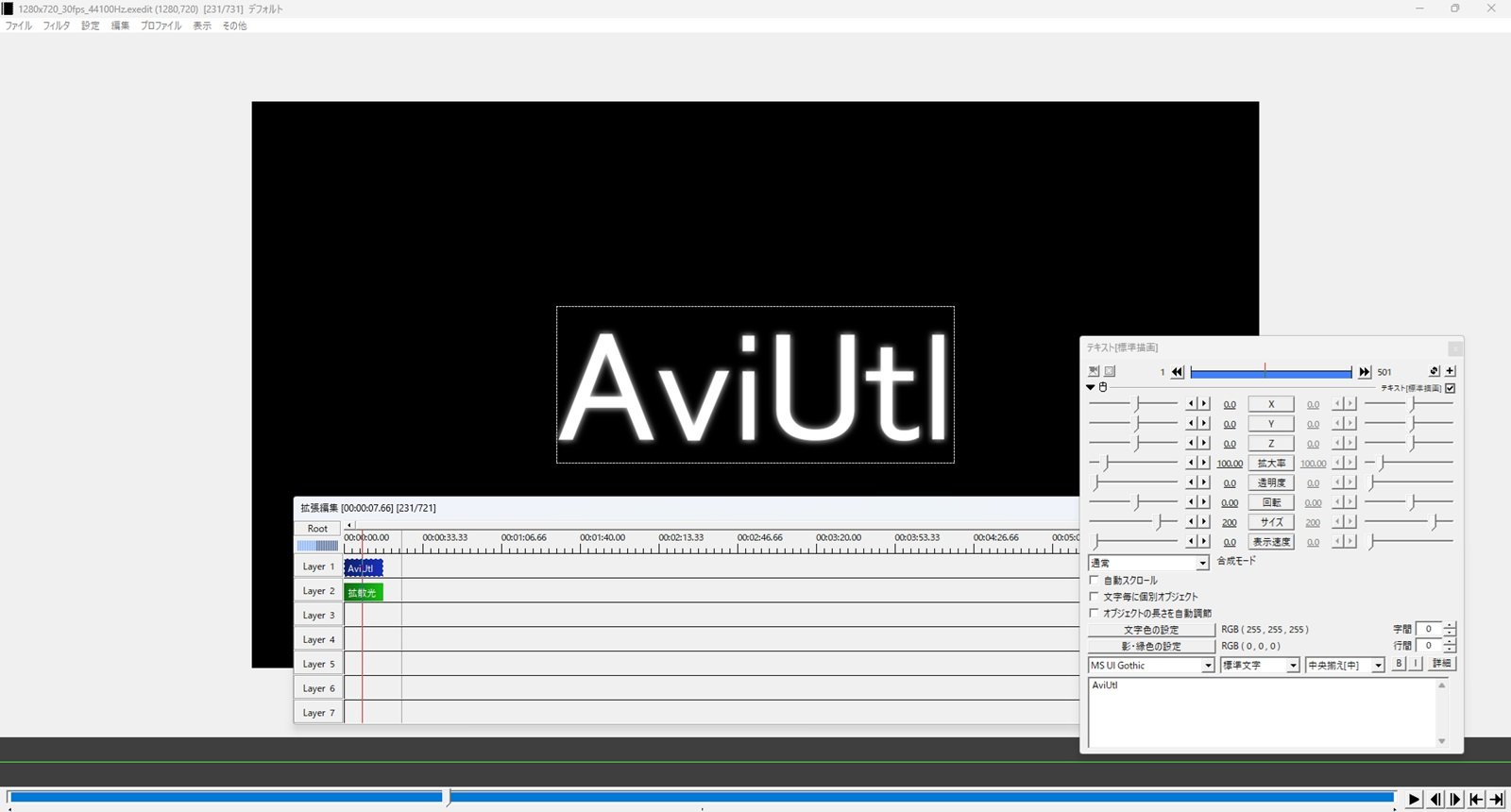Click the left サイズ slider track
The width and height of the screenshot is (1511, 812).
pos(1133,522)
